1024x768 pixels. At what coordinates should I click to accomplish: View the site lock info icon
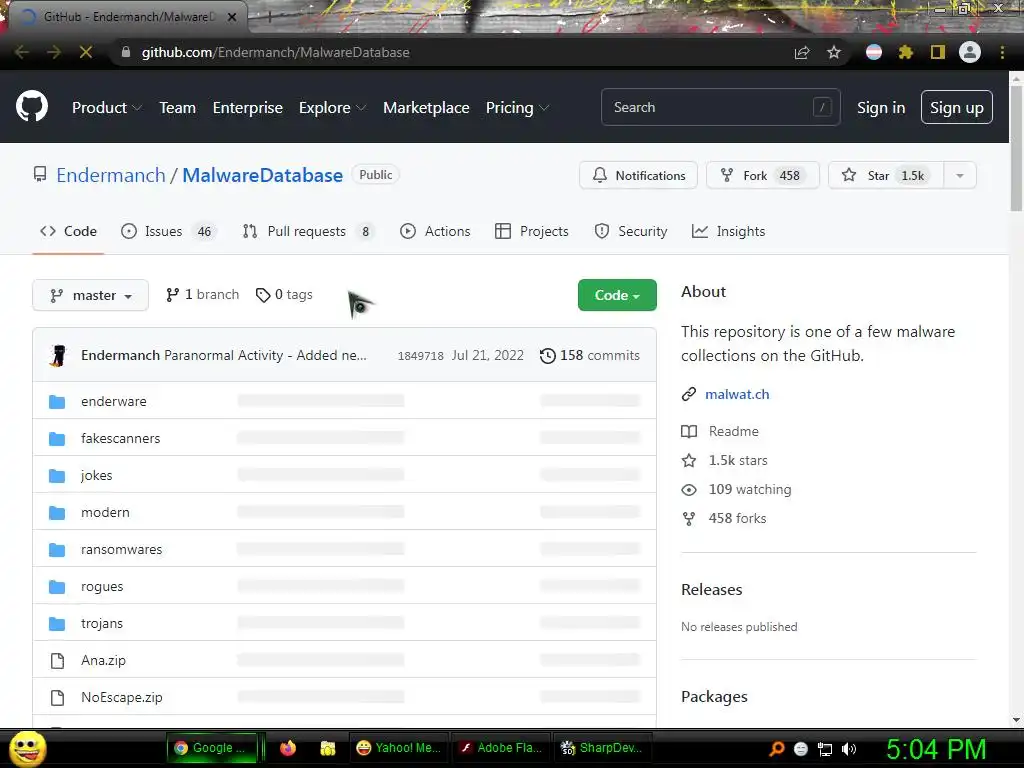click(x=126, y=52)
